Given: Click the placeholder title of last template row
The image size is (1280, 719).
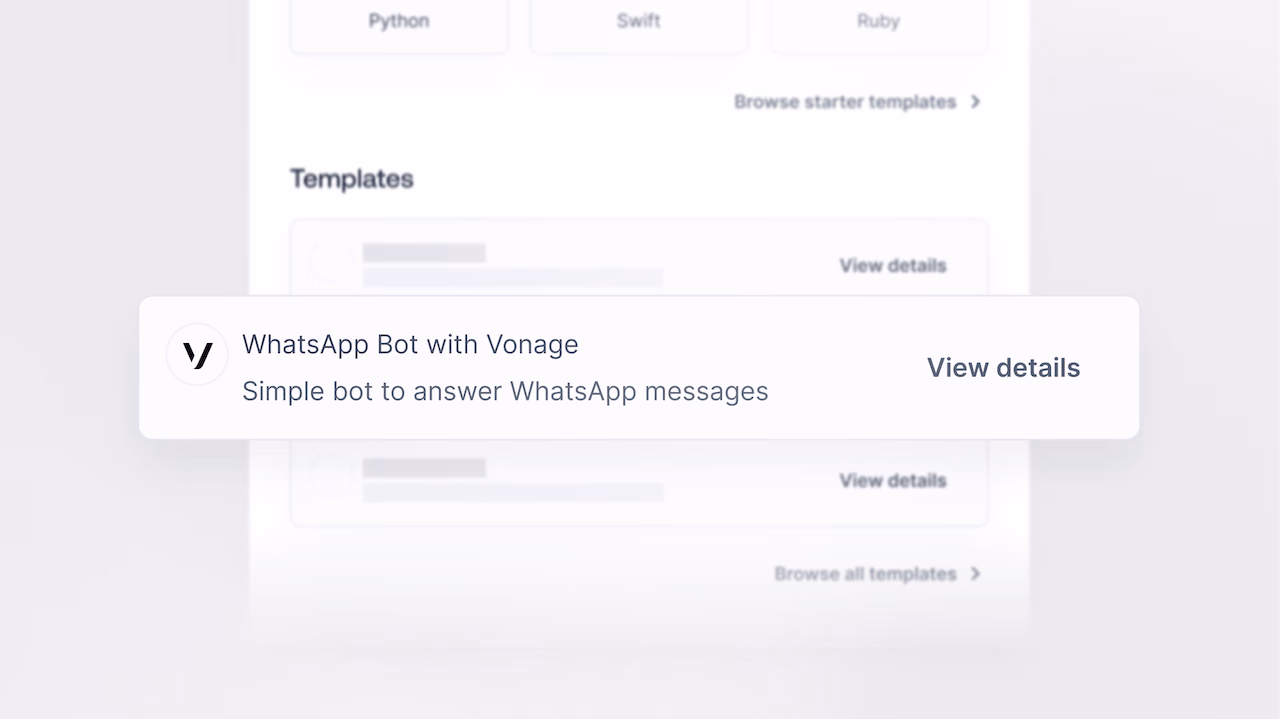Looking at the screenshot, I should 424,468.
